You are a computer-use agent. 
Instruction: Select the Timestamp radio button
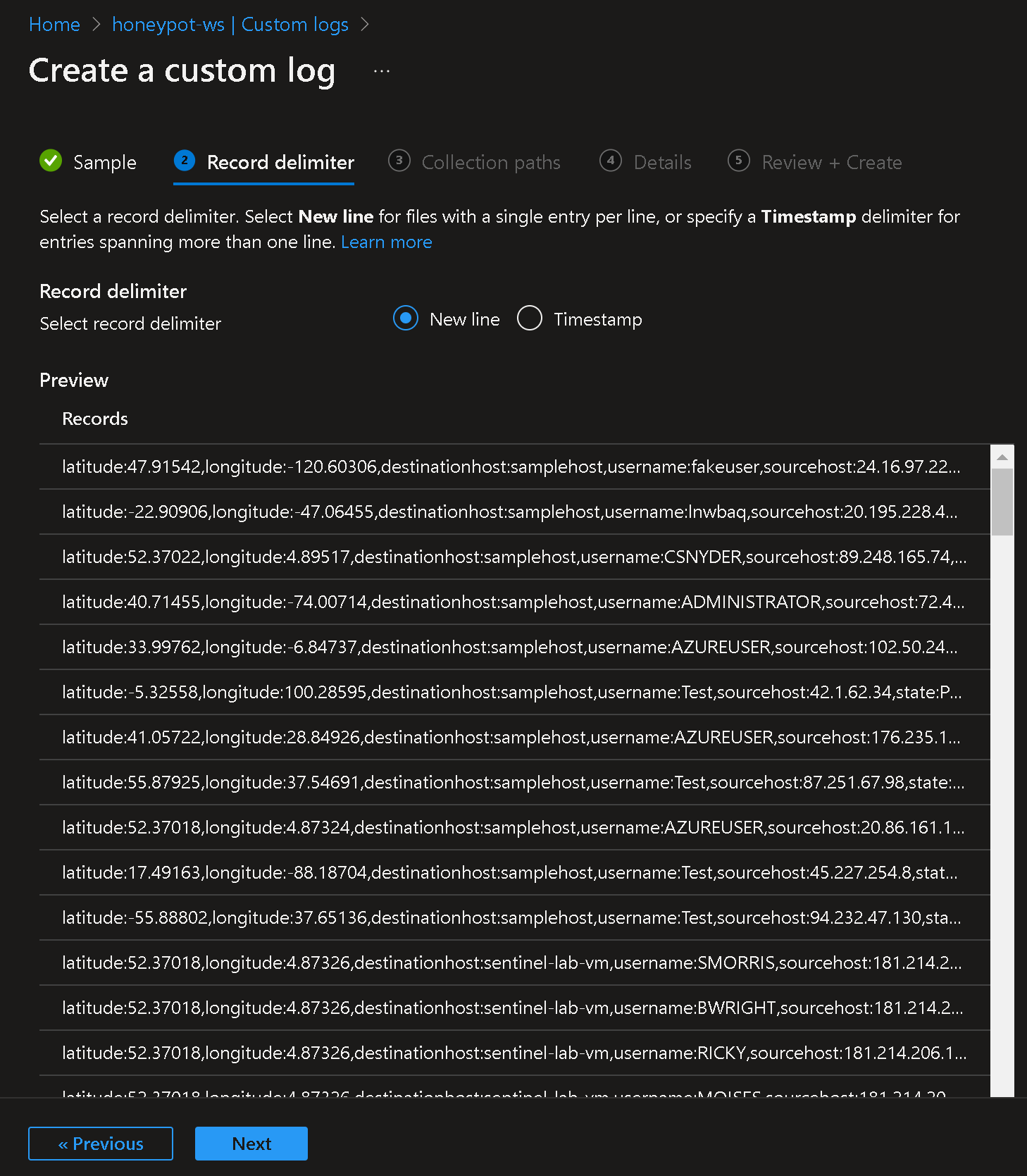529,318
